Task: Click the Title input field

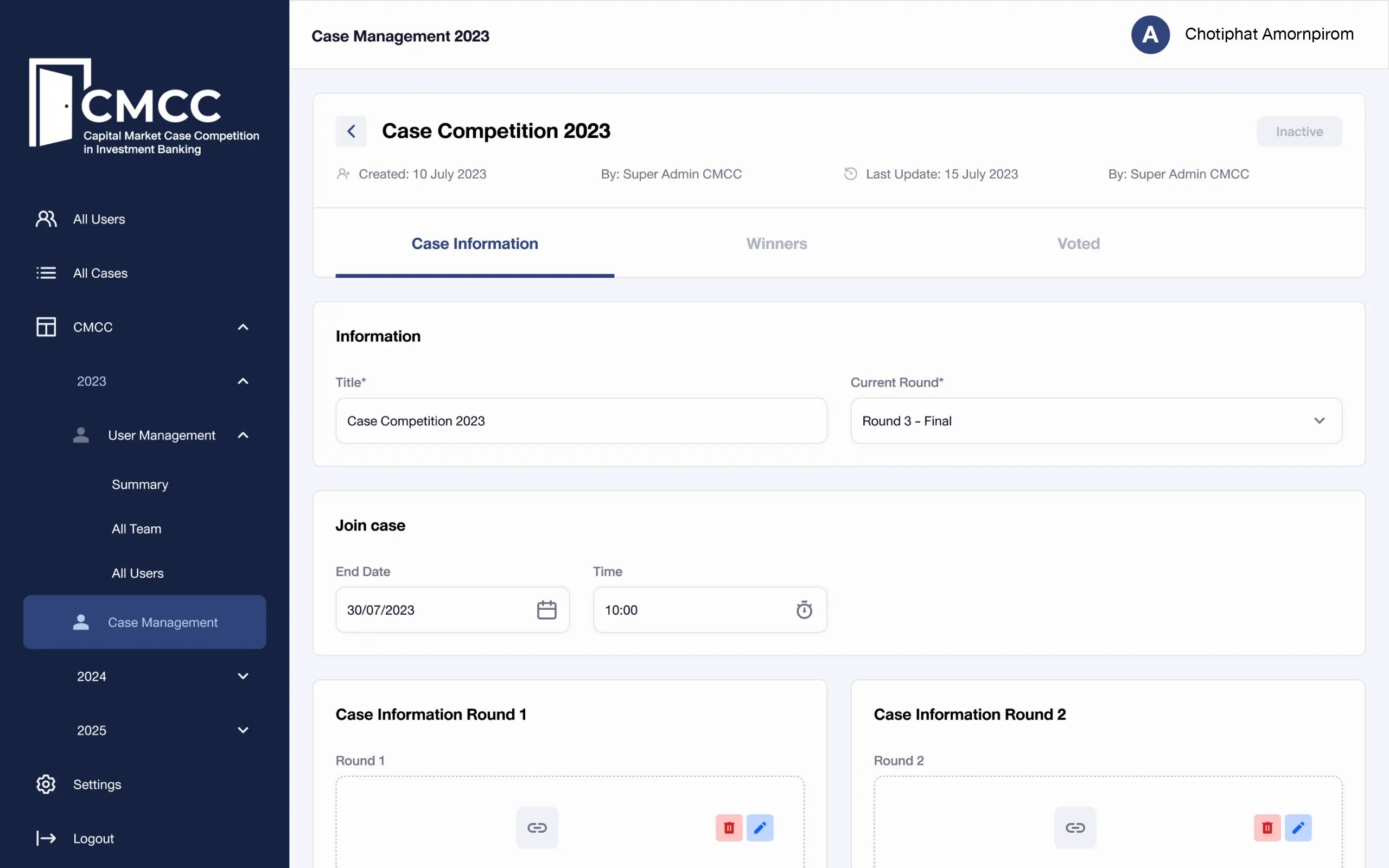Action: (580, 421)
